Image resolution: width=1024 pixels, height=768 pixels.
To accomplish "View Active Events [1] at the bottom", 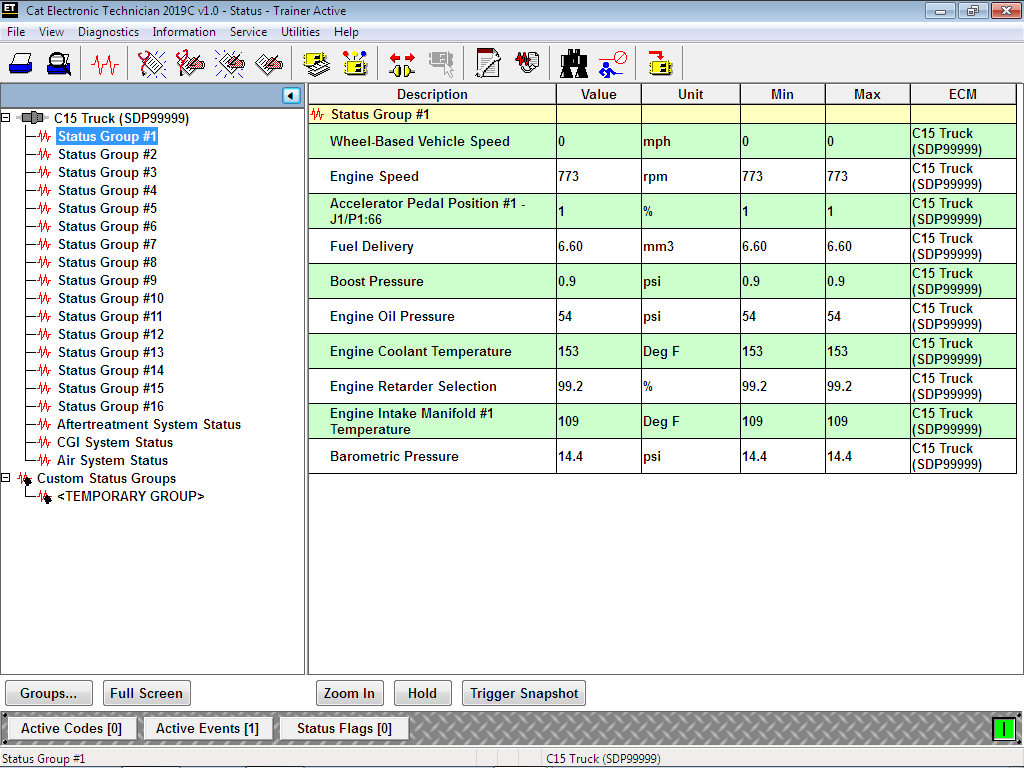I will coord(207,727).
